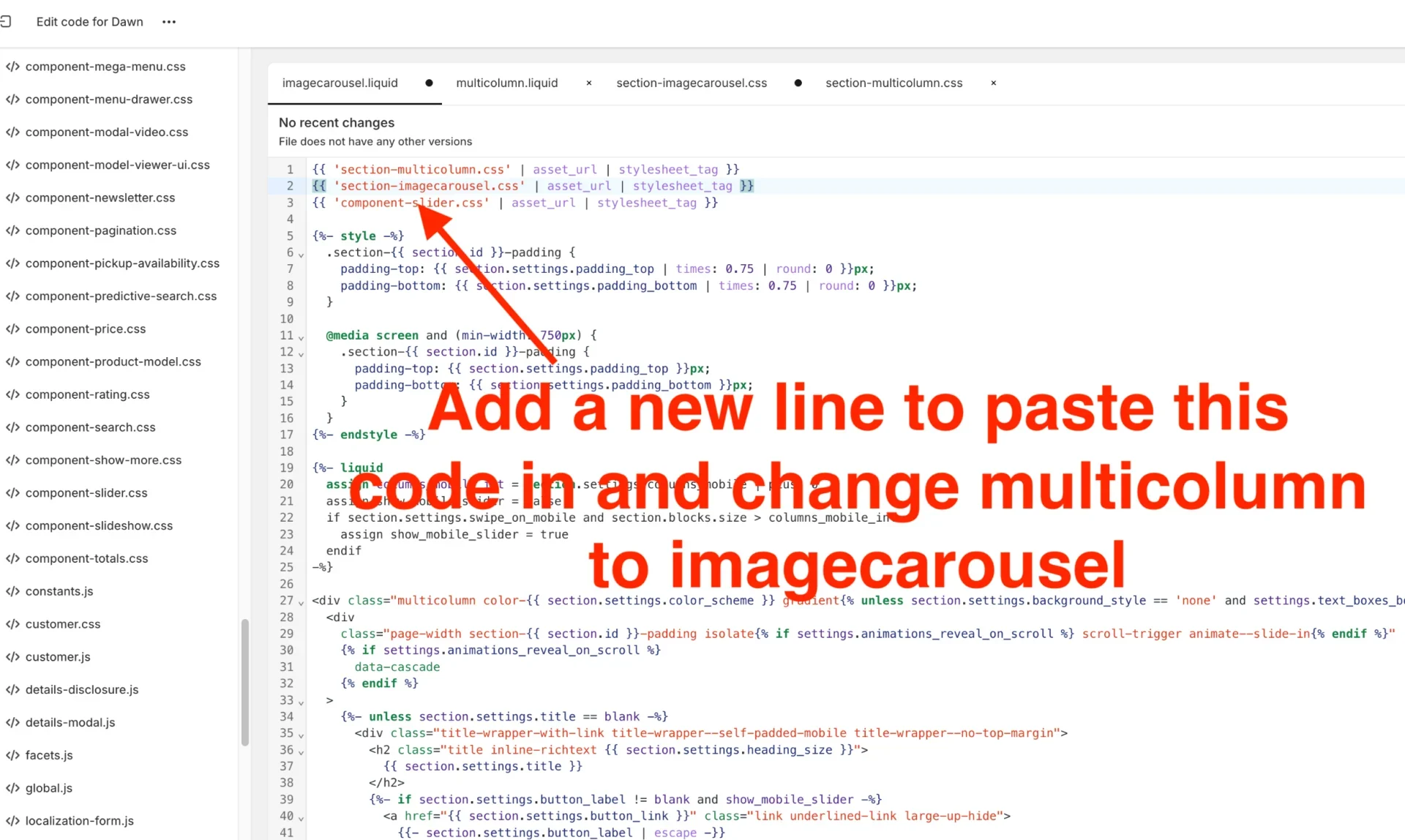The width and height of the screenshot is (1405, 840).
Task: Click the code icon next to component-rating.css
Action: click(12, 394)
